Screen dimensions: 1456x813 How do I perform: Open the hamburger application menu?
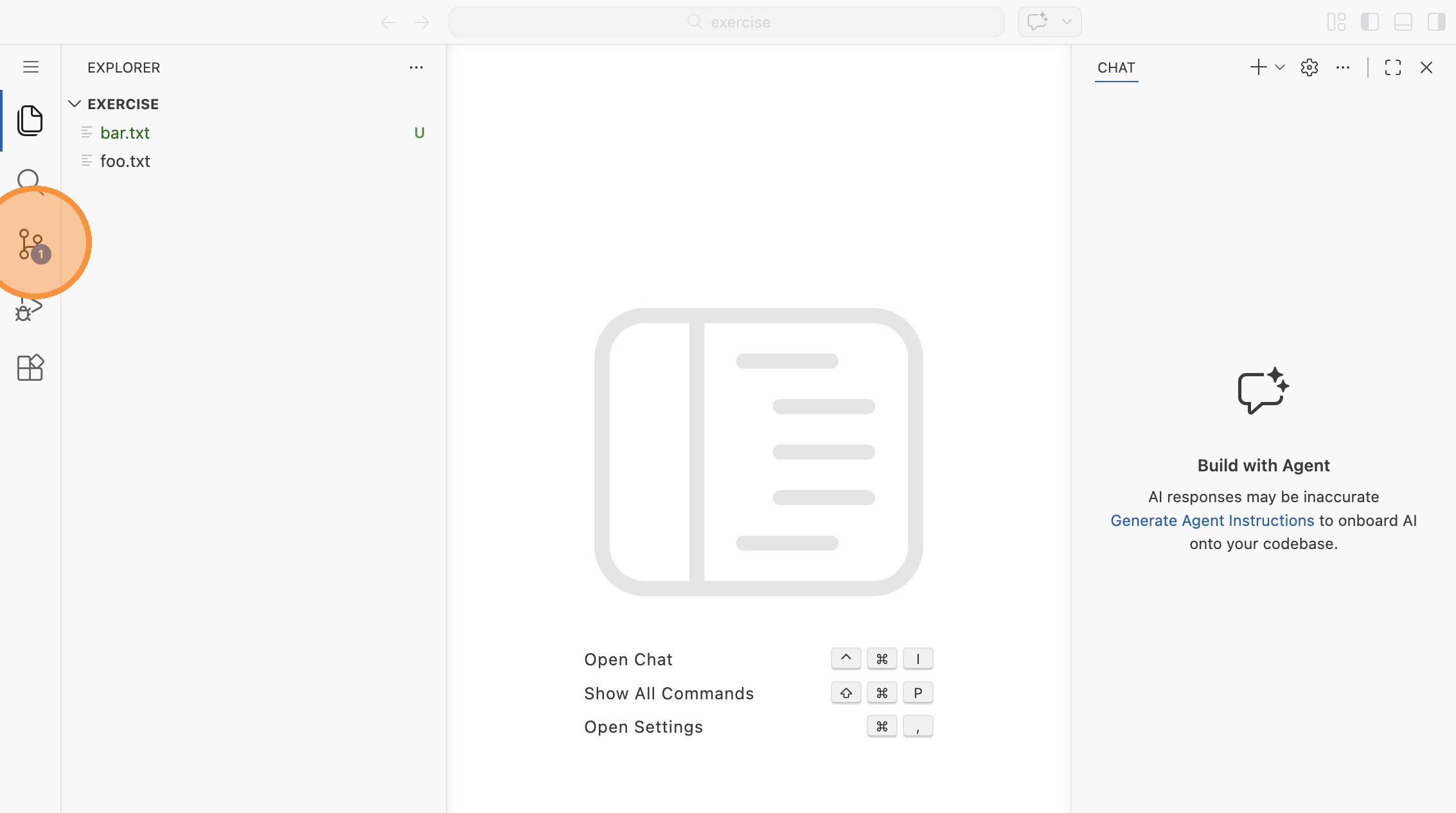30,67
